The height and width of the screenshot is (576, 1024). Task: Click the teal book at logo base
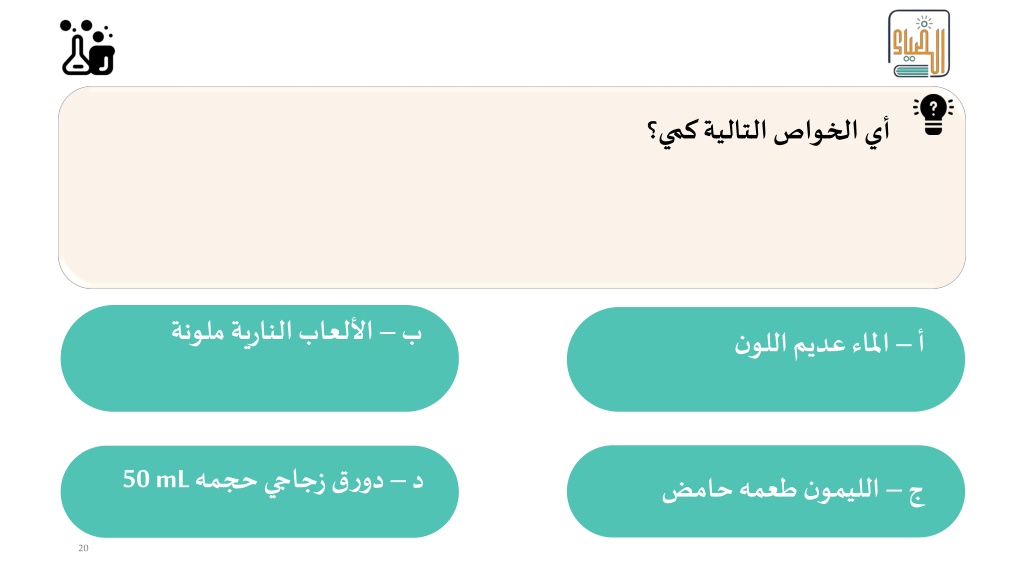tap(912, 70)
